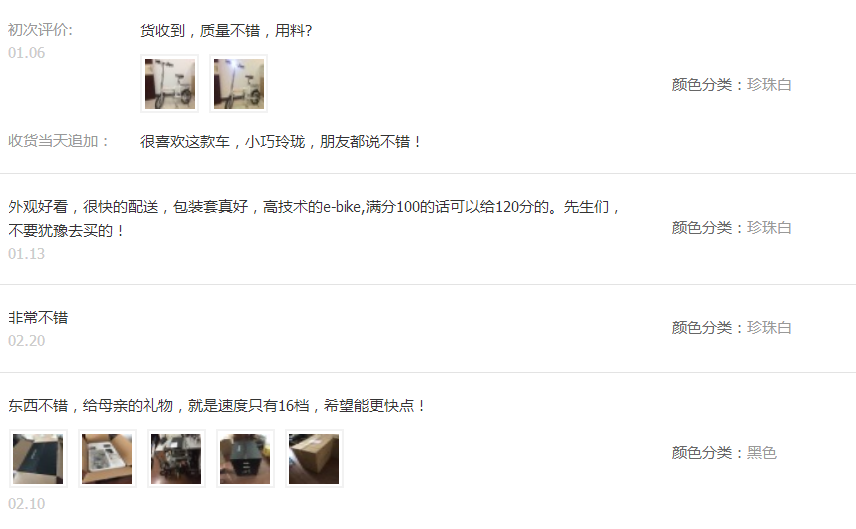The height and width of the screenshot is (529, 856).
Task: Select the 收货当天追加 label
Action: point(58,141)
